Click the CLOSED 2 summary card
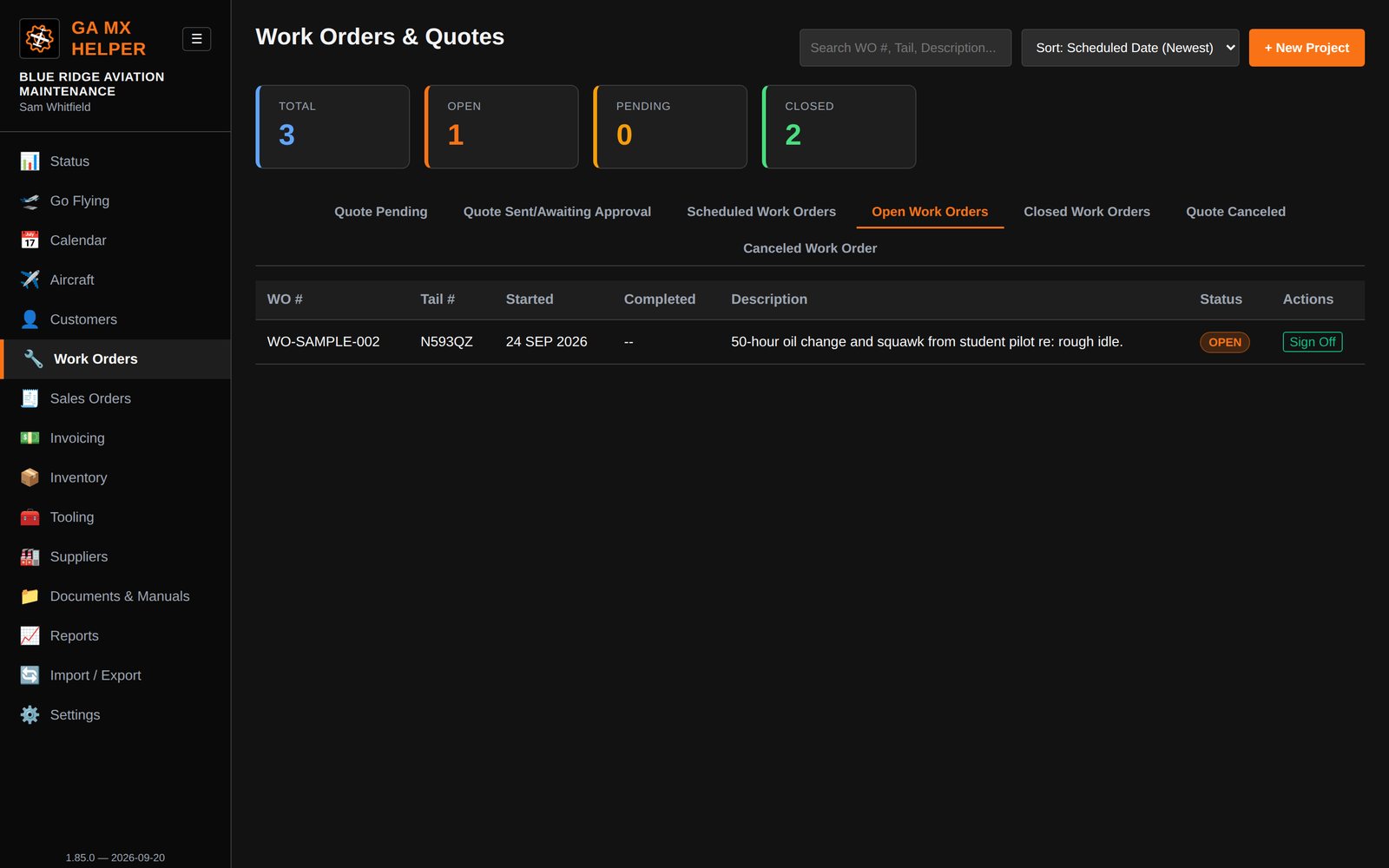The height and width of the screenshot is (868, 1389). coord(839,127)
